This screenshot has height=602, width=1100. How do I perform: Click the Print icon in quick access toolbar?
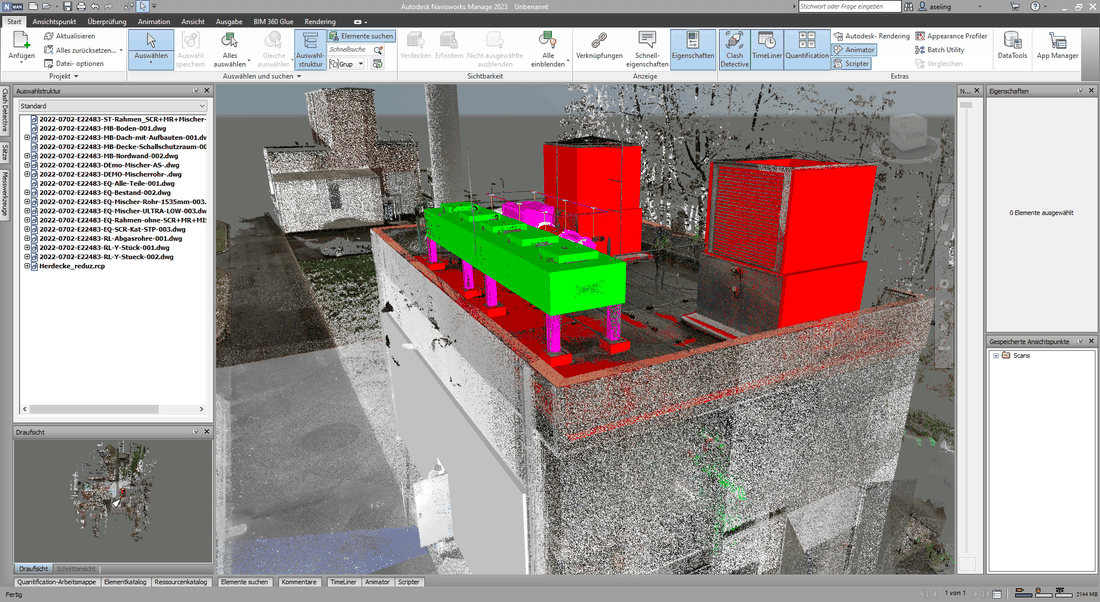tap(81, 6)
